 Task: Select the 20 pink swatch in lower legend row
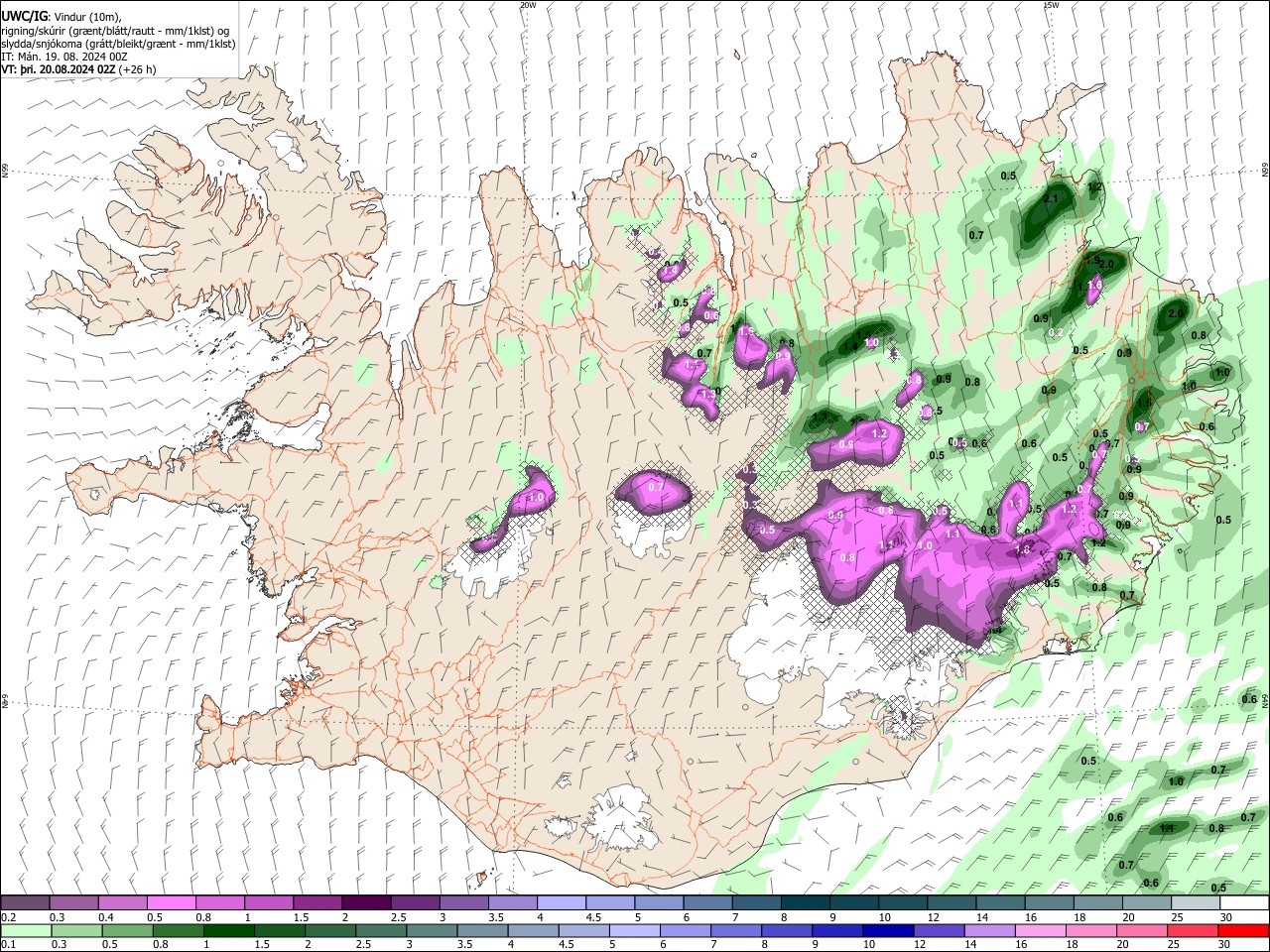point(1141,930)
